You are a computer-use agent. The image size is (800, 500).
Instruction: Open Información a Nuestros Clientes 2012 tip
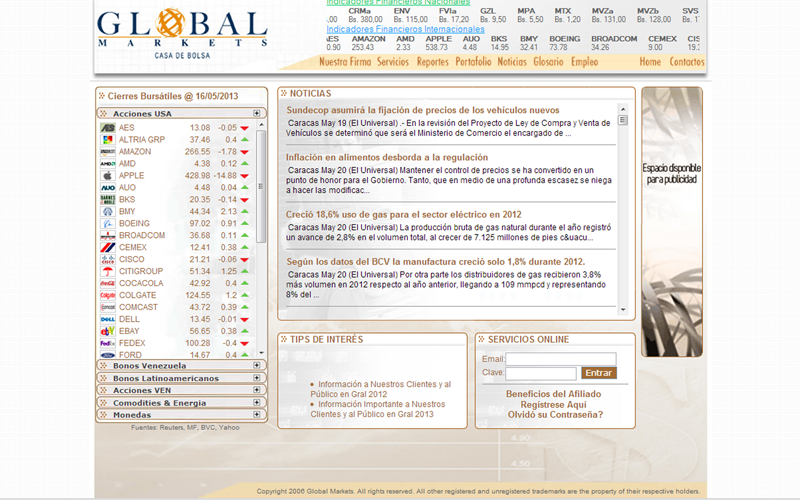pyautogui.click(x=381, y=389)
